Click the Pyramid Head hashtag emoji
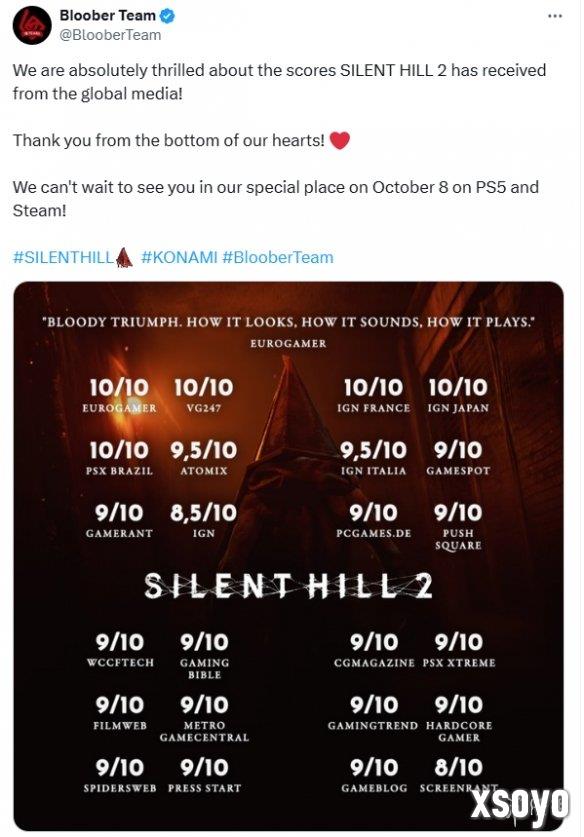 (x=124, y=257)
